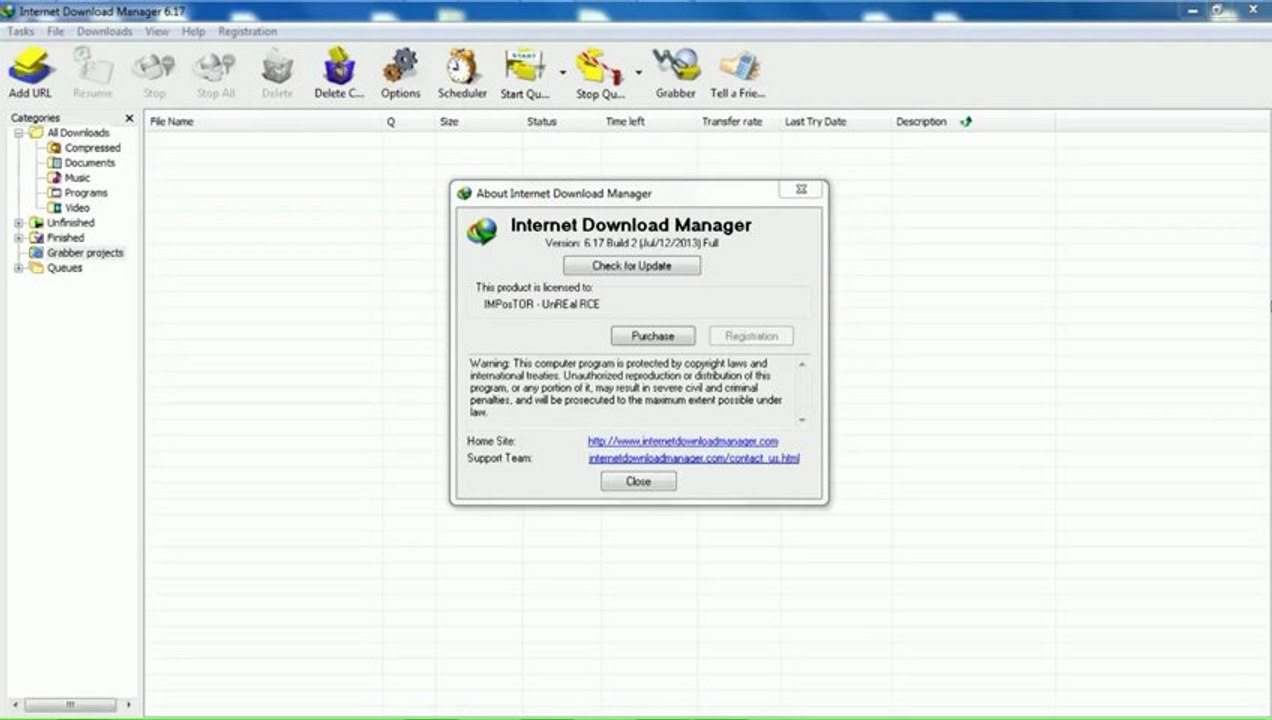Open the Support Team contact_us link
Image resolution: width=1272 pixels, height=720 pixels.
pyautogui.click(x=694, y=458)
